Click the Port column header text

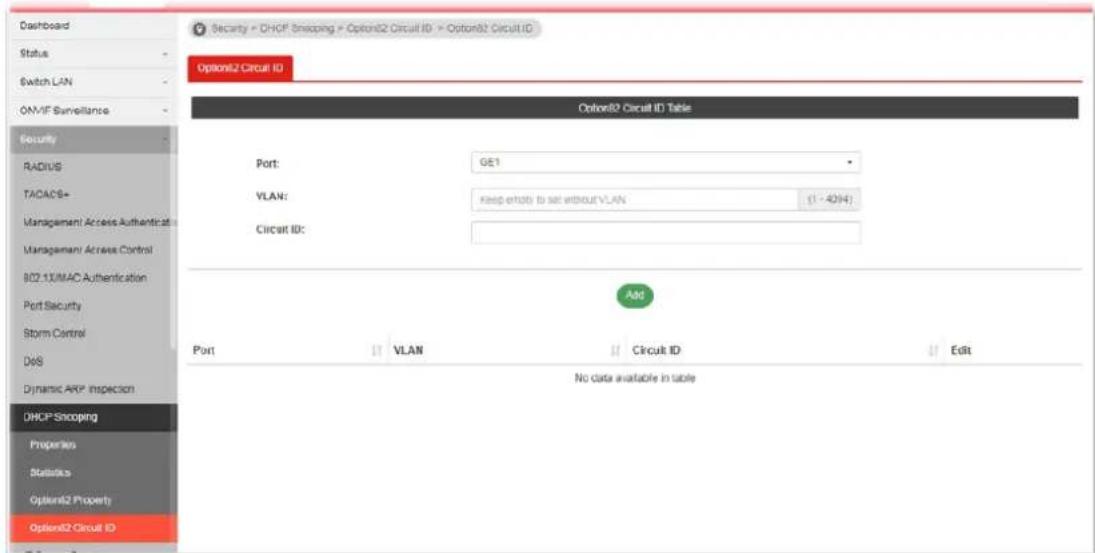pos(203,351)
